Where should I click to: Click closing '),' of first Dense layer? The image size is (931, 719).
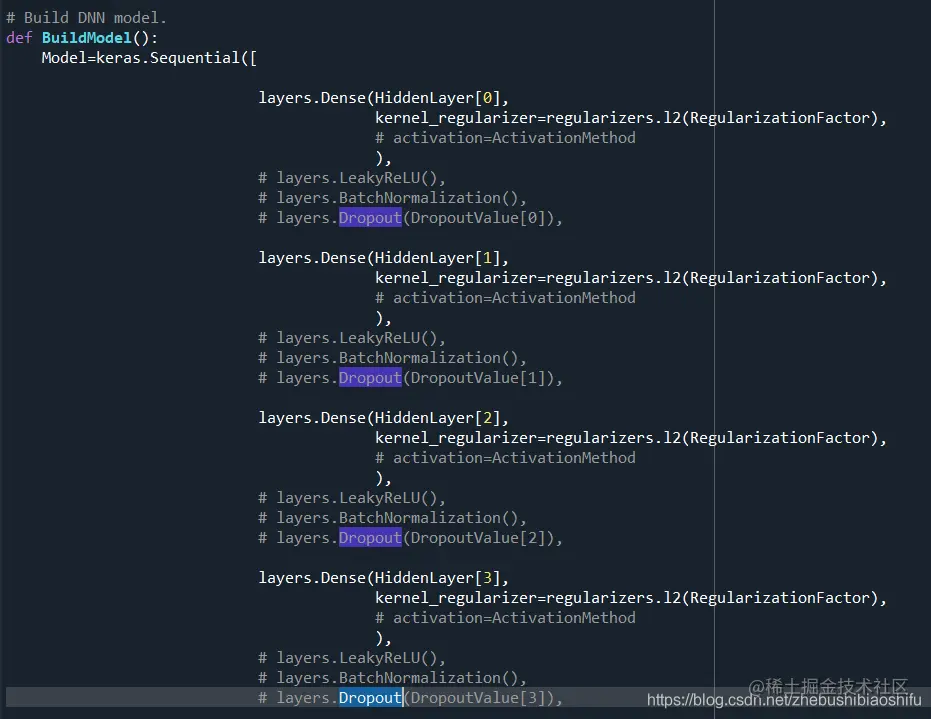coord(383,159)
